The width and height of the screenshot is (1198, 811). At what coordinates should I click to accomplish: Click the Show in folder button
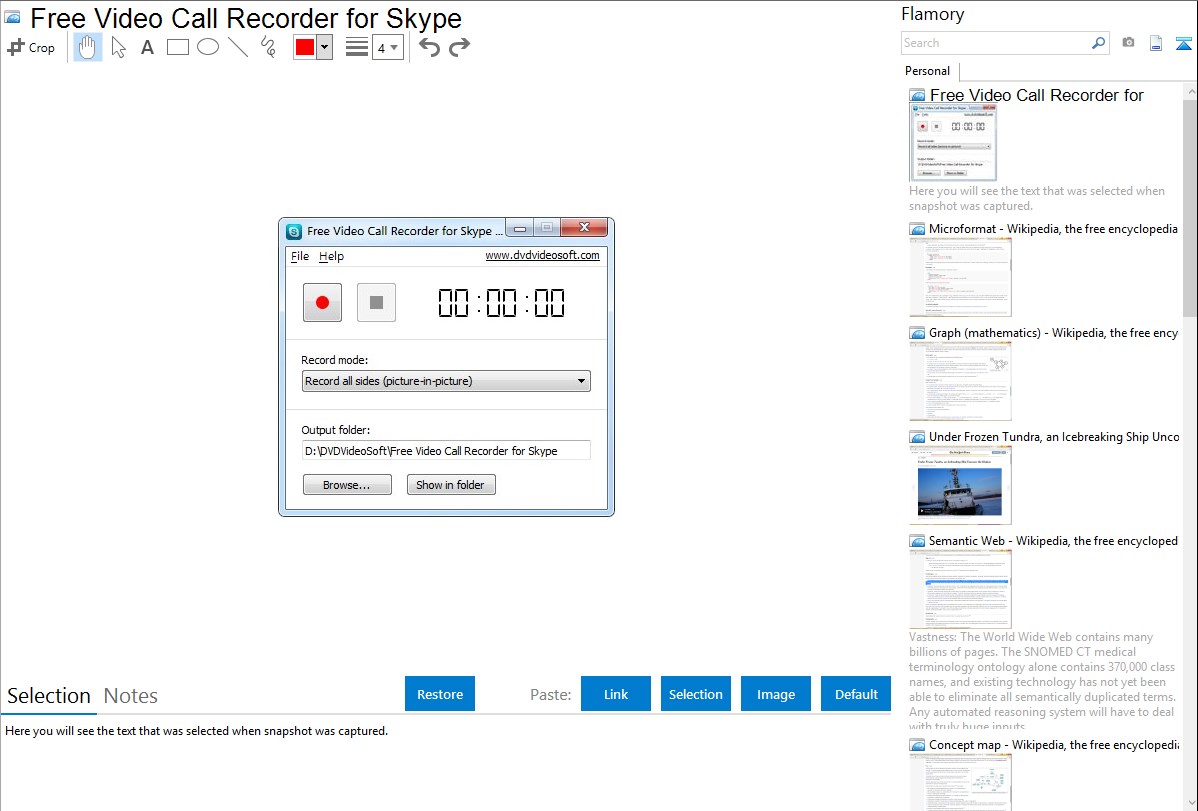pyautogui.click(x=451, y=485)
